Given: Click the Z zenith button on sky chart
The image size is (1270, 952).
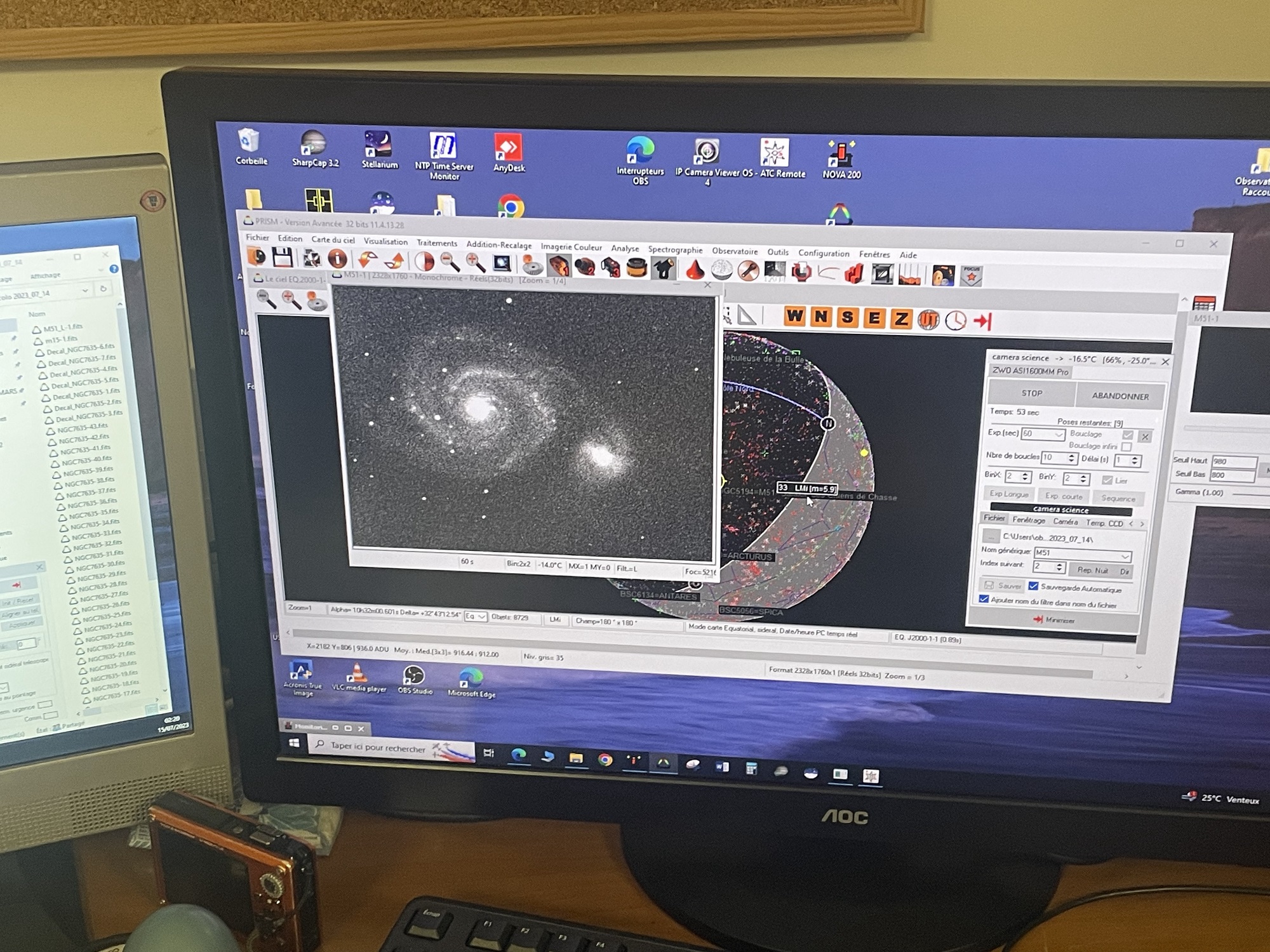Looking at the screenshot, I should (900, 319).
